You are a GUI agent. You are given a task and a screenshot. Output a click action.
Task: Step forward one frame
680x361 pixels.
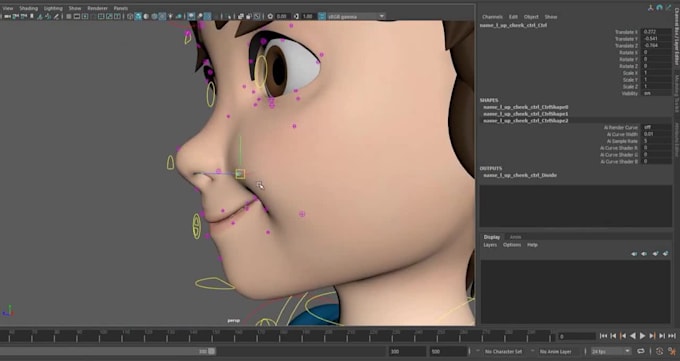pos(662,336)
